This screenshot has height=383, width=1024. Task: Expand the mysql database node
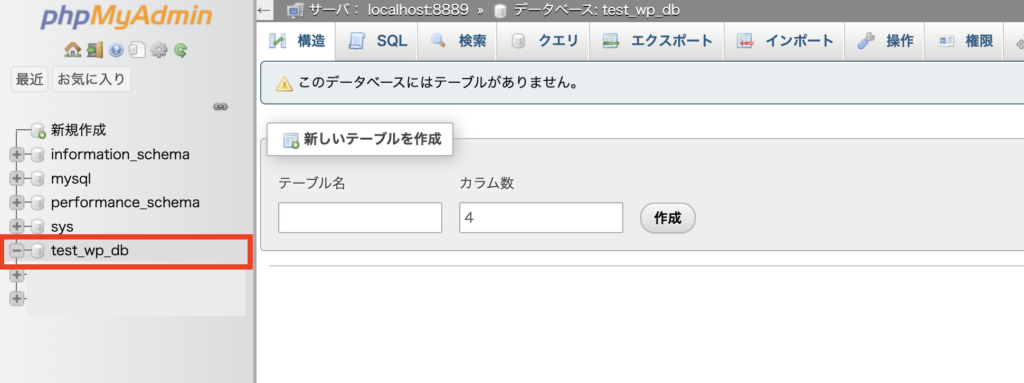pyautogui.click(x=17, y=178)
